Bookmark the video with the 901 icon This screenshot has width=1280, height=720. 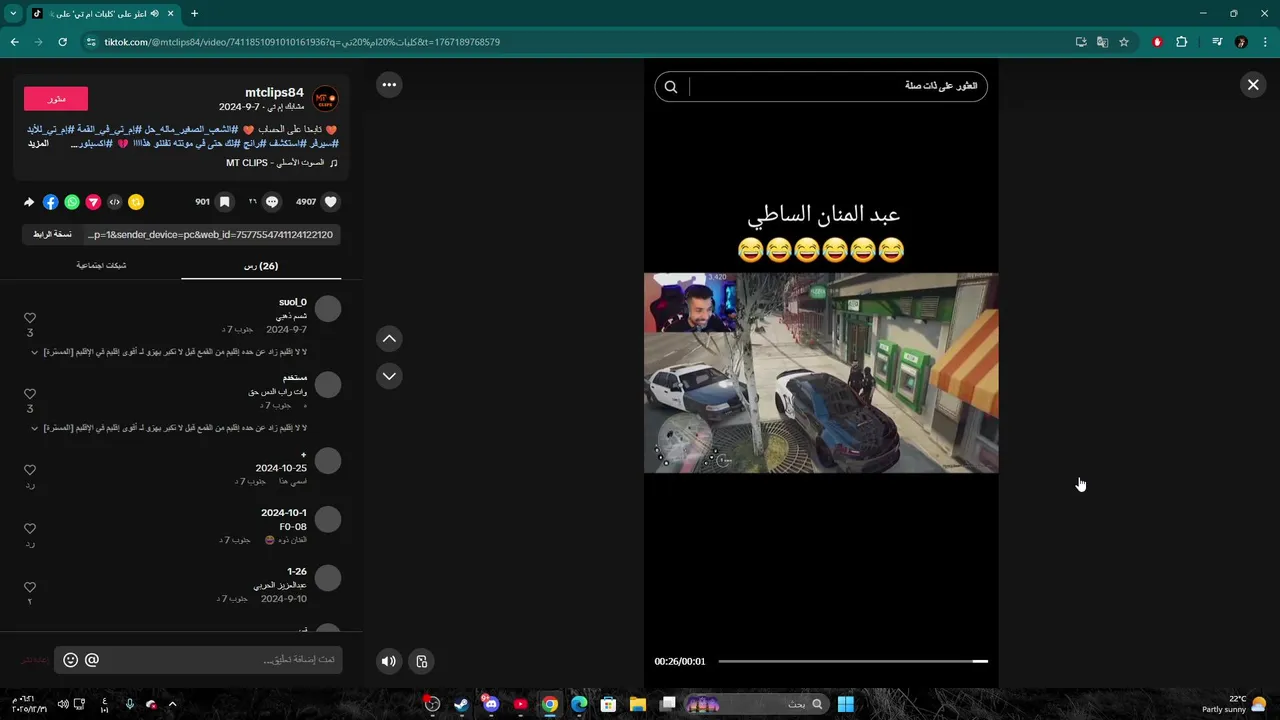click(225, 202)
